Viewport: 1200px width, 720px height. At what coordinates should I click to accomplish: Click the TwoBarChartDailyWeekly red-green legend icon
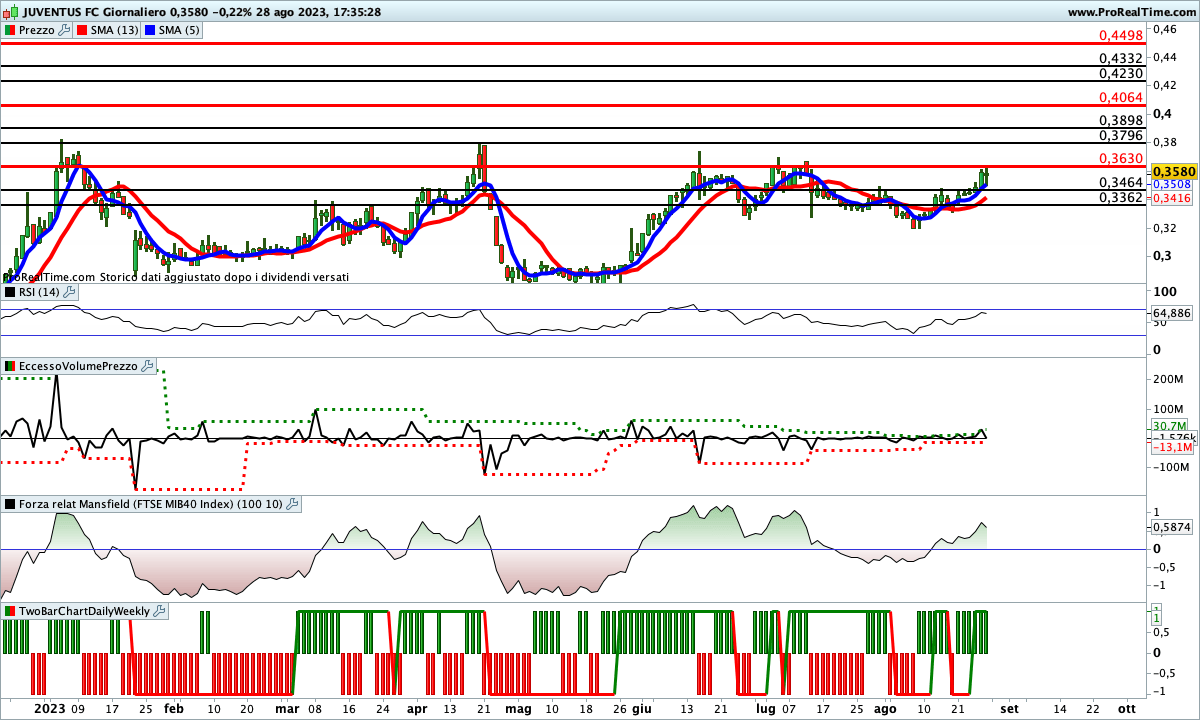pos(10,611)
